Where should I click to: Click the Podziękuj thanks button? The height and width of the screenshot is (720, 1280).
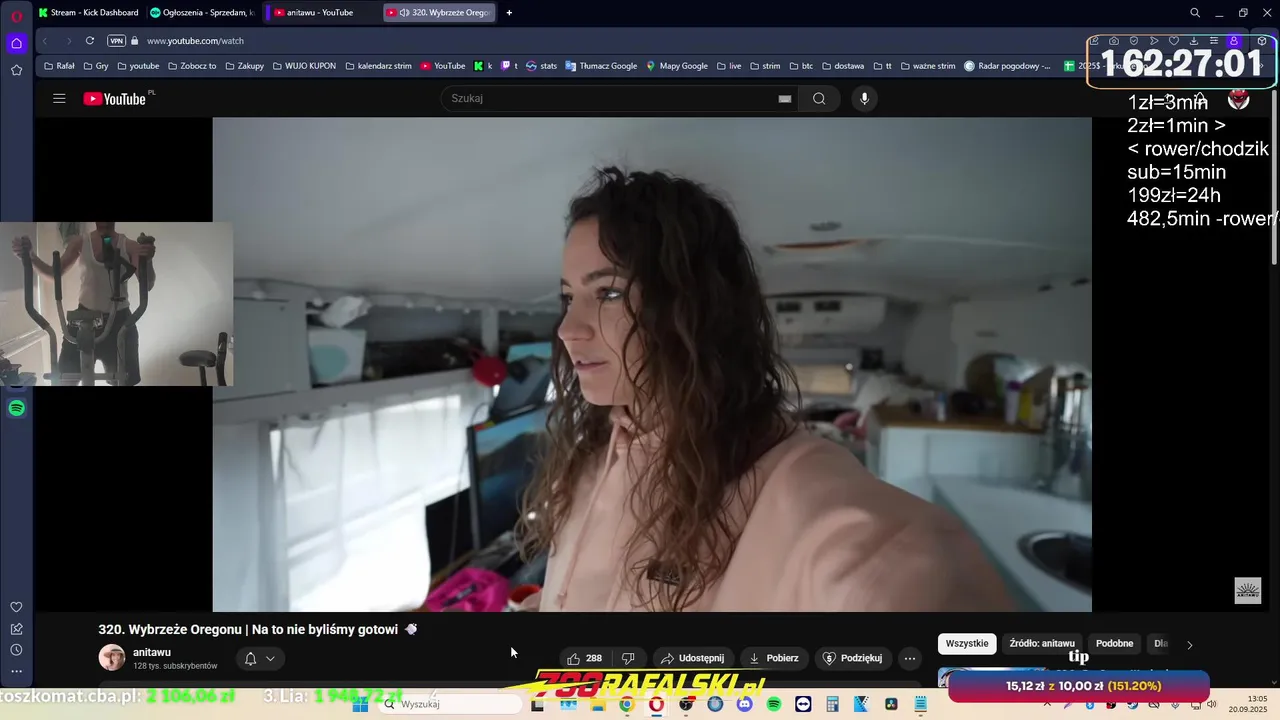click(852, 658)
